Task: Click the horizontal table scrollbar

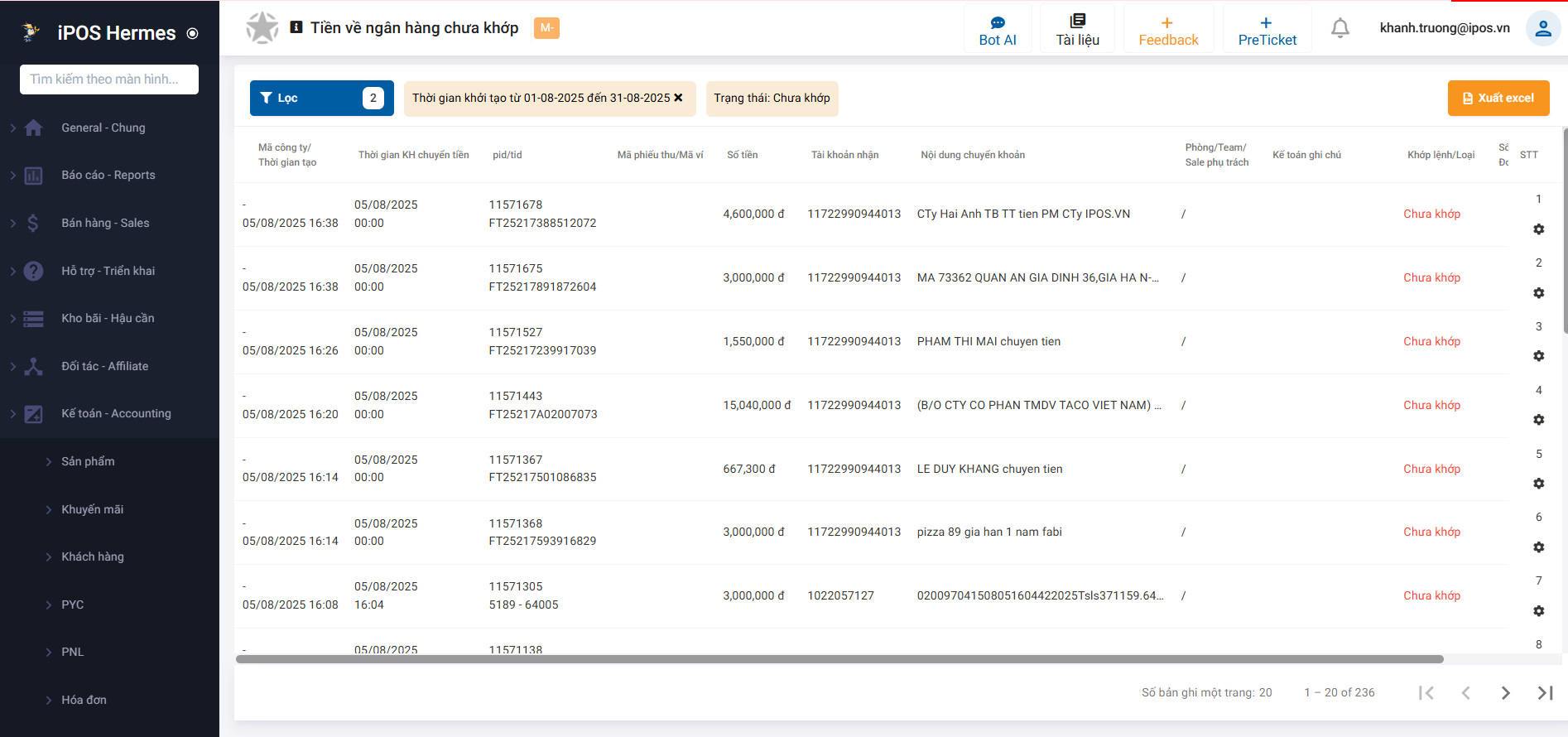Action: (839, 659)
